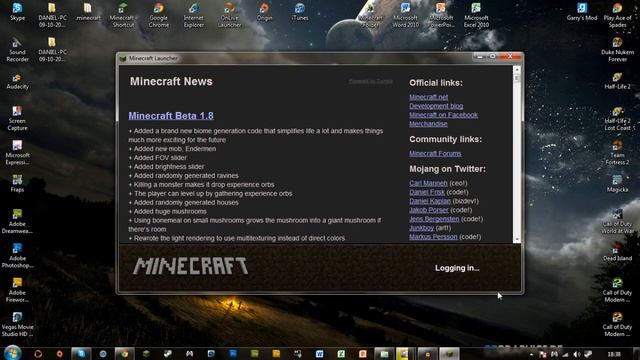The image size is (640, 360).
Task: Open Microsoft PowerPoint desktop shortcut
Action: (441, 15)
